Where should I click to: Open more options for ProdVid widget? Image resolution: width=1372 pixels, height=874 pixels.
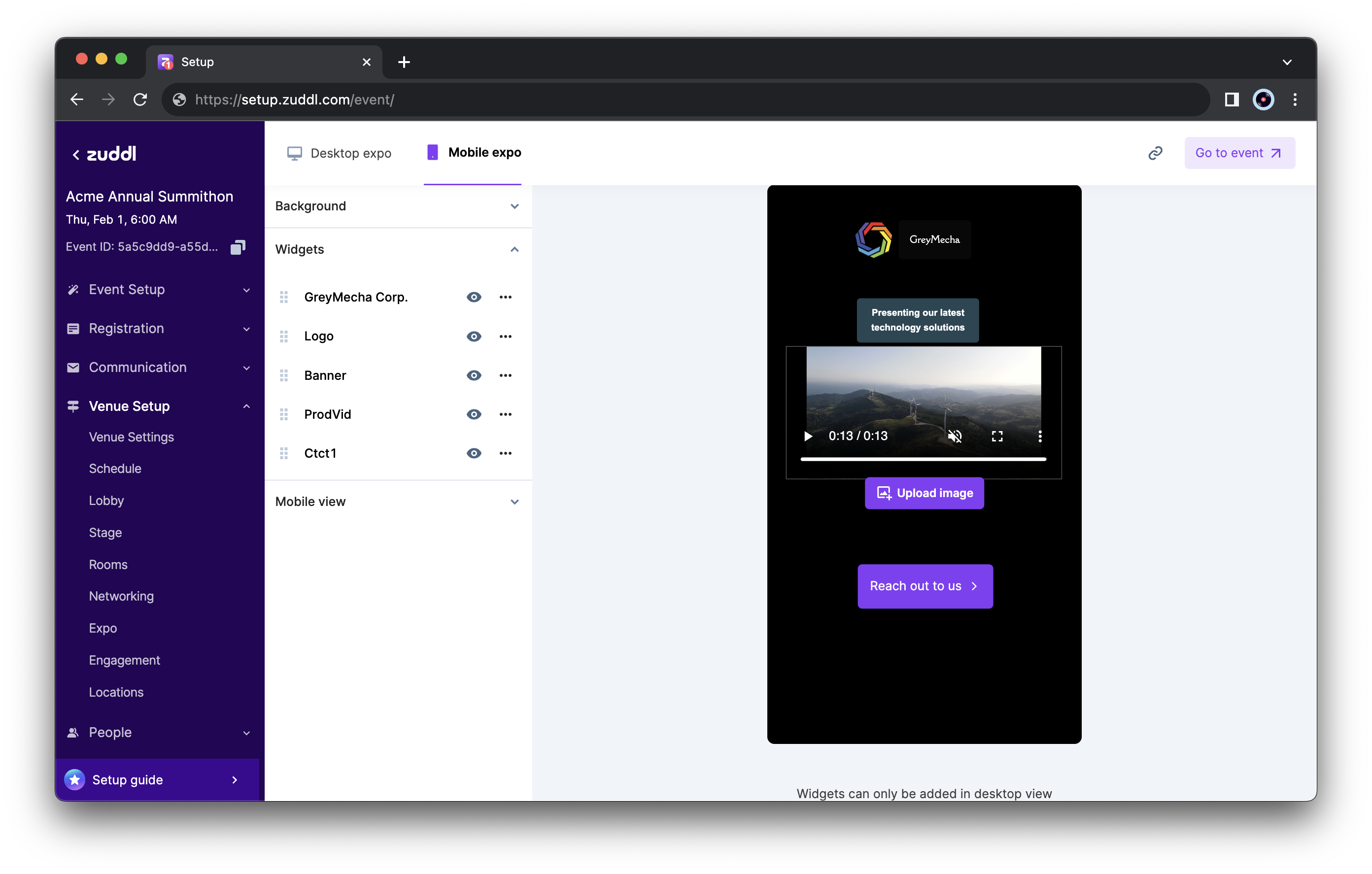[505, 414]
